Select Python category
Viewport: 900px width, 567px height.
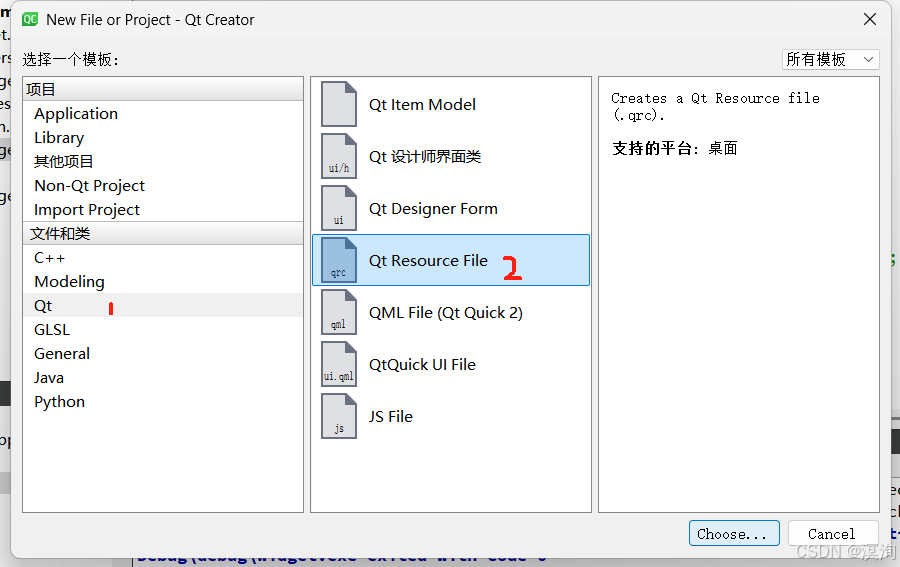pyautogui.click(x=163, y=402)
